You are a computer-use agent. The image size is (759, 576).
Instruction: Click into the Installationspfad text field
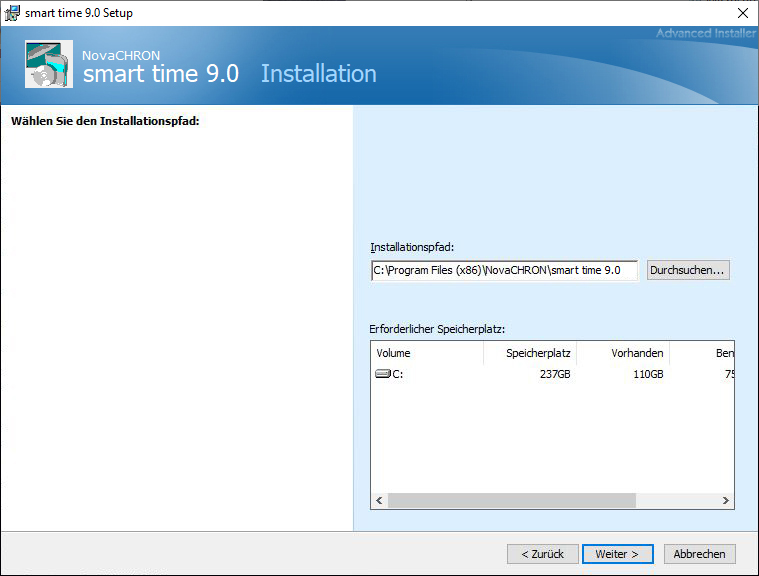pos(504,270)
